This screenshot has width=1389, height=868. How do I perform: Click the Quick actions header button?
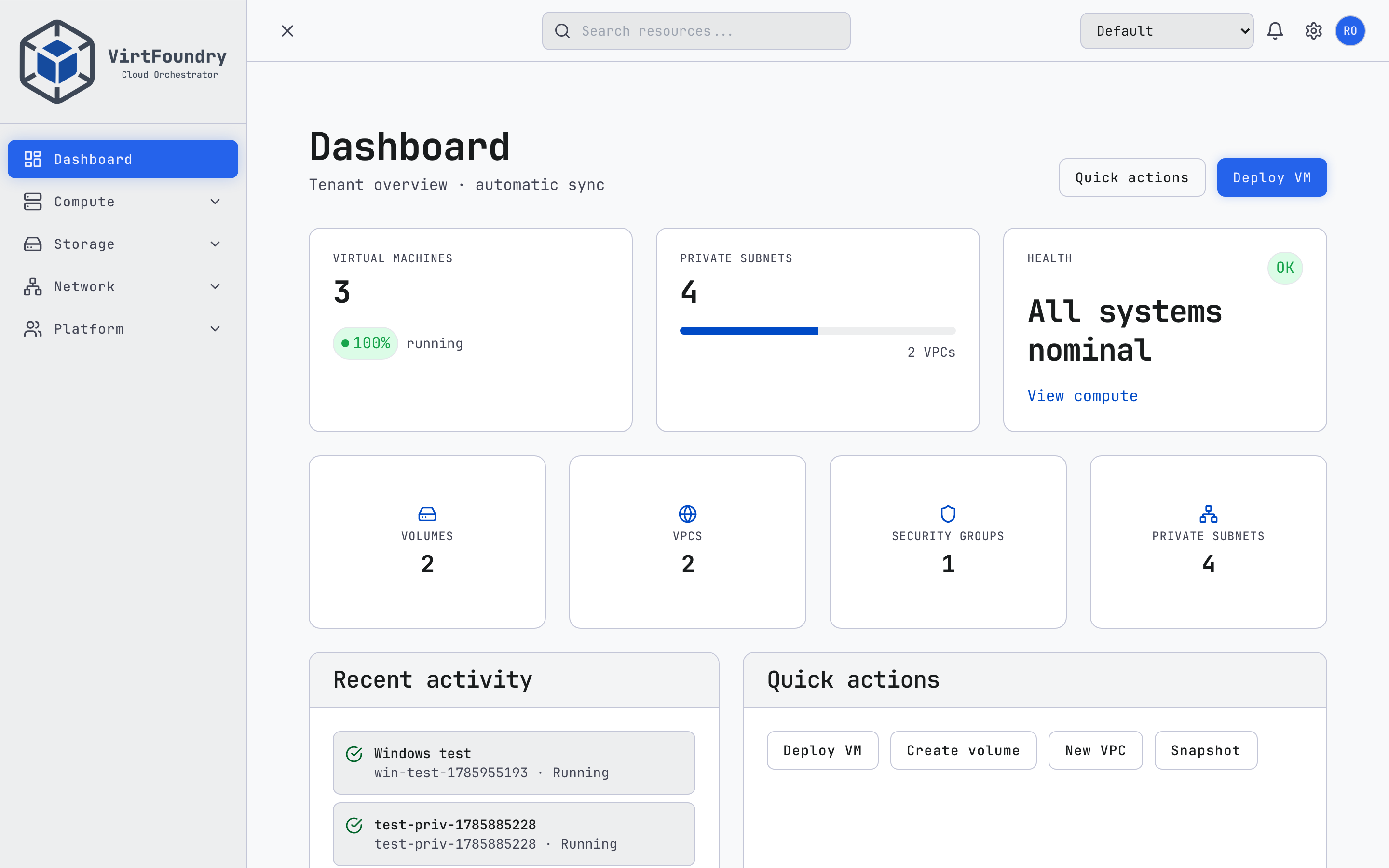(1132, 177)
